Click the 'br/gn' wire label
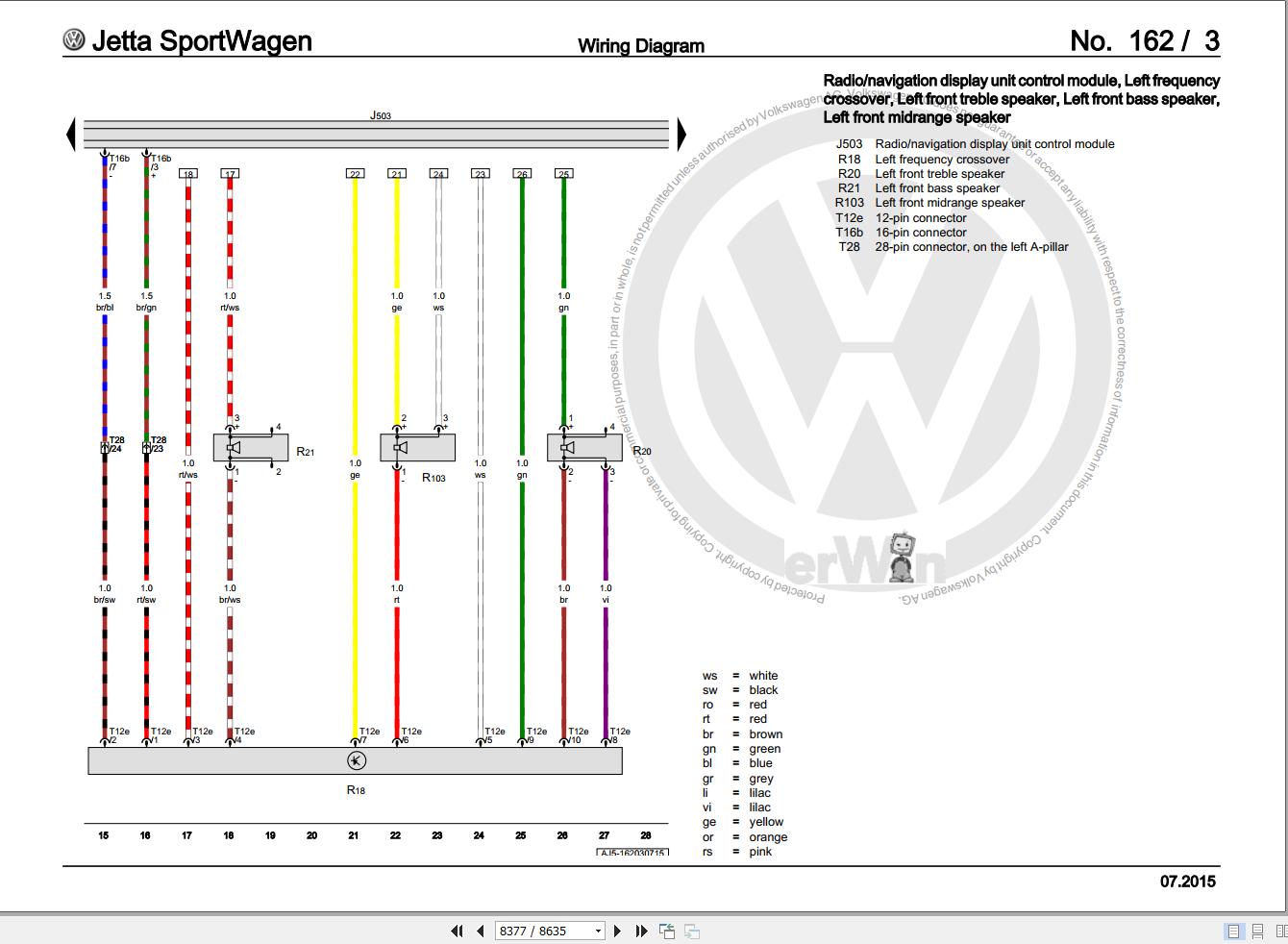The width and height of the screenshot is (1288, 944). pyautogui.click(x=146, y=308)
